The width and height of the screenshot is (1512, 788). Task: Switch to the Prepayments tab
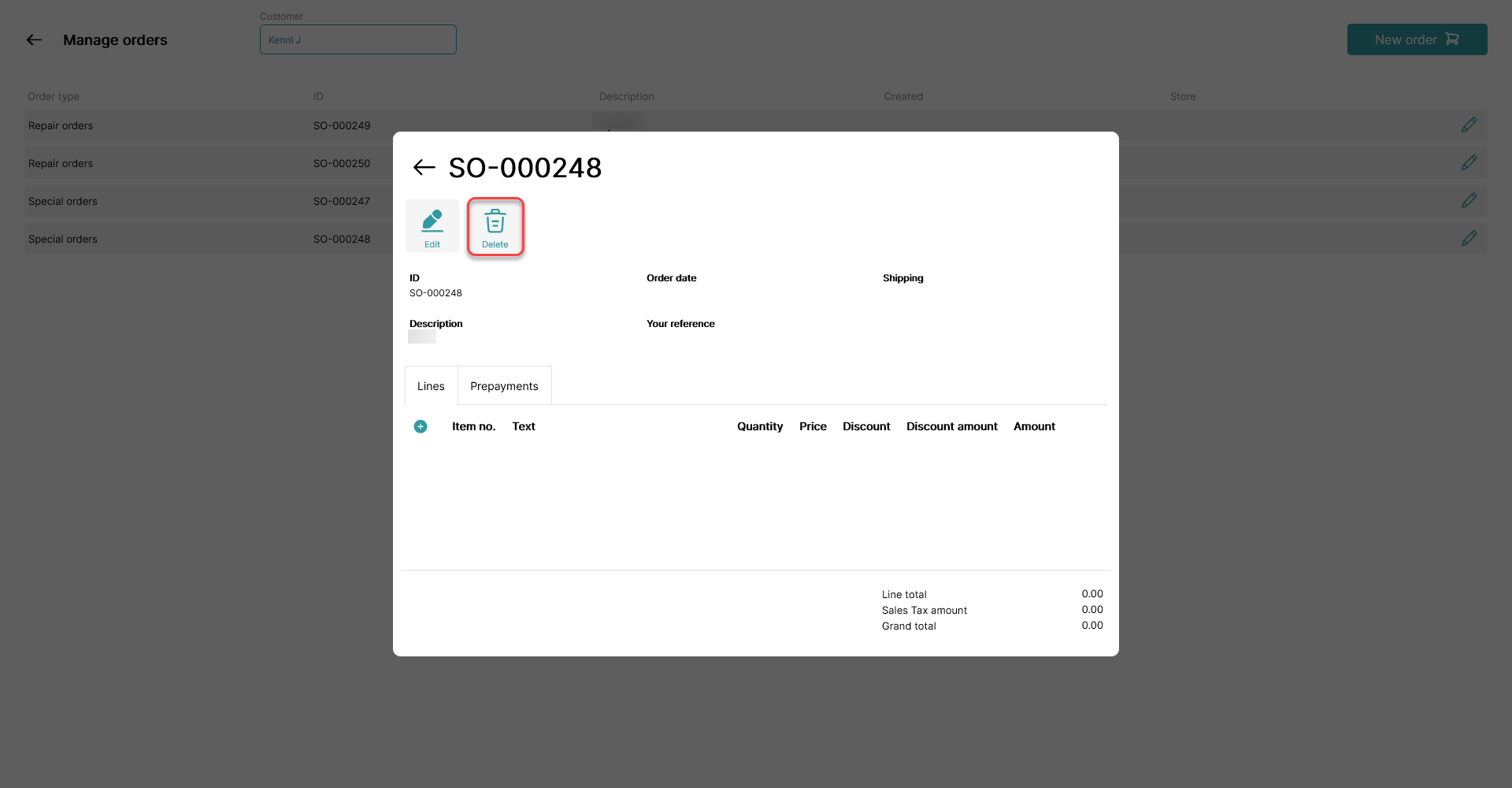tap(504, 385)
